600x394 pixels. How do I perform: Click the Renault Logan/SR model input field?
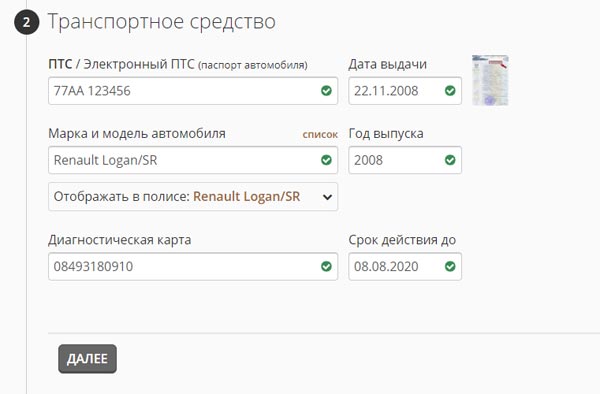coord(193,160)
